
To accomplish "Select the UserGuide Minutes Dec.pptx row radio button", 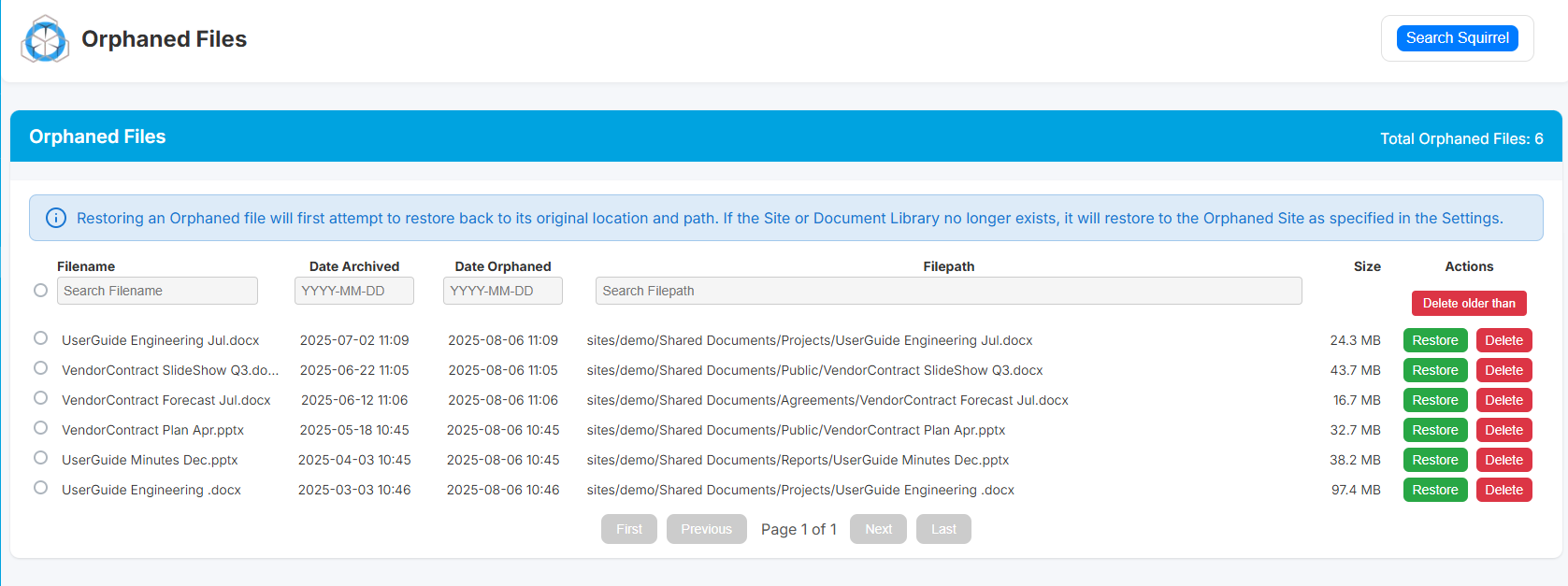I will (x=40, y=458).
